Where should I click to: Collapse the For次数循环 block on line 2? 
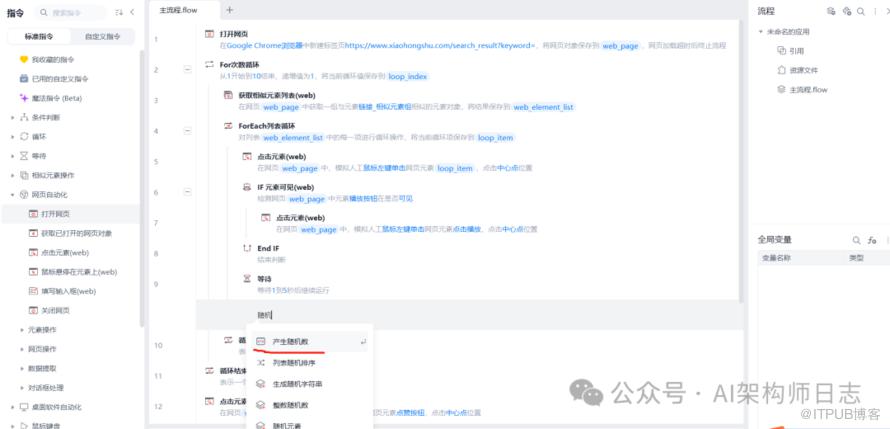pyautogui.click(x=187, y=69)
